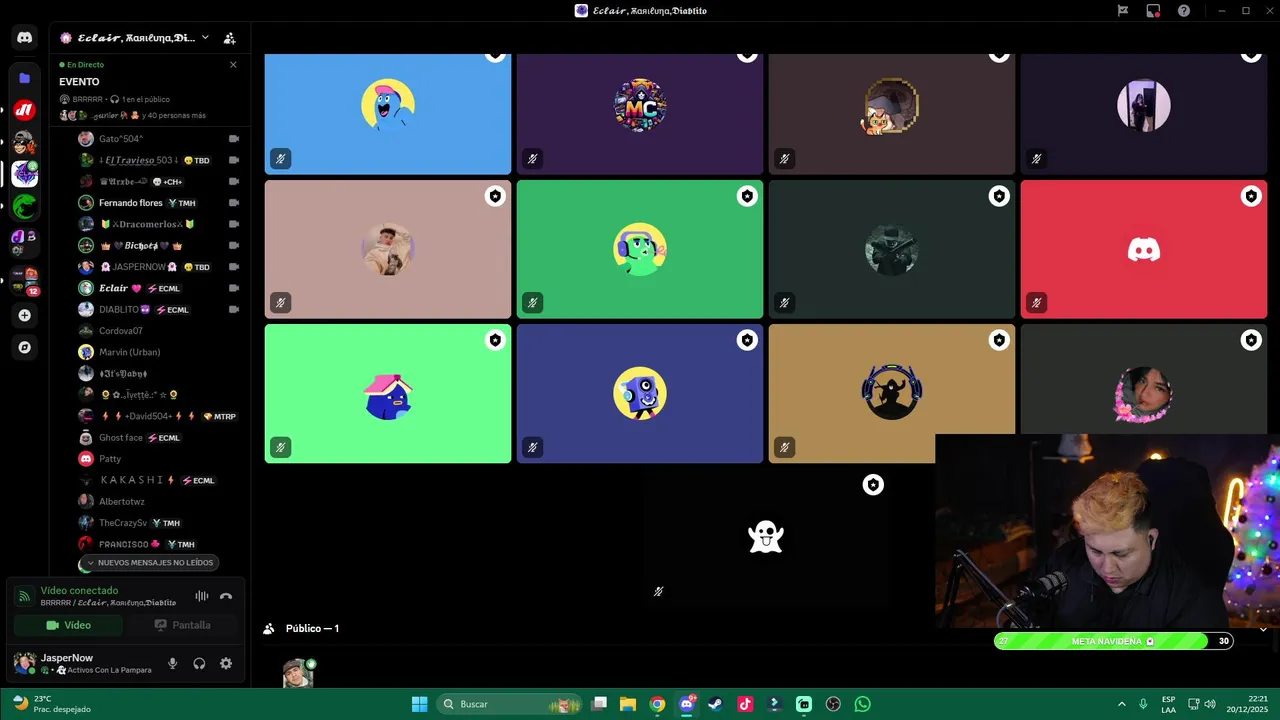Open WhatsApp from the Windows taskbar
The height and width of the screenshot is (720, 1280).
(x=862, y=704)
